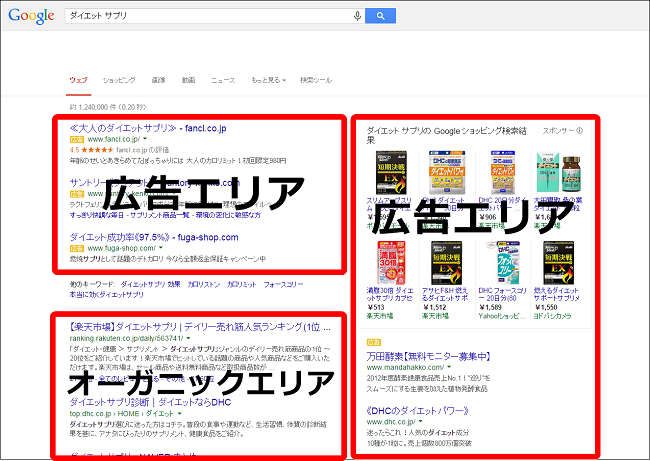Click the Google logo
Image resolution: width=650 pixels, height=461 pixels.
32,16
